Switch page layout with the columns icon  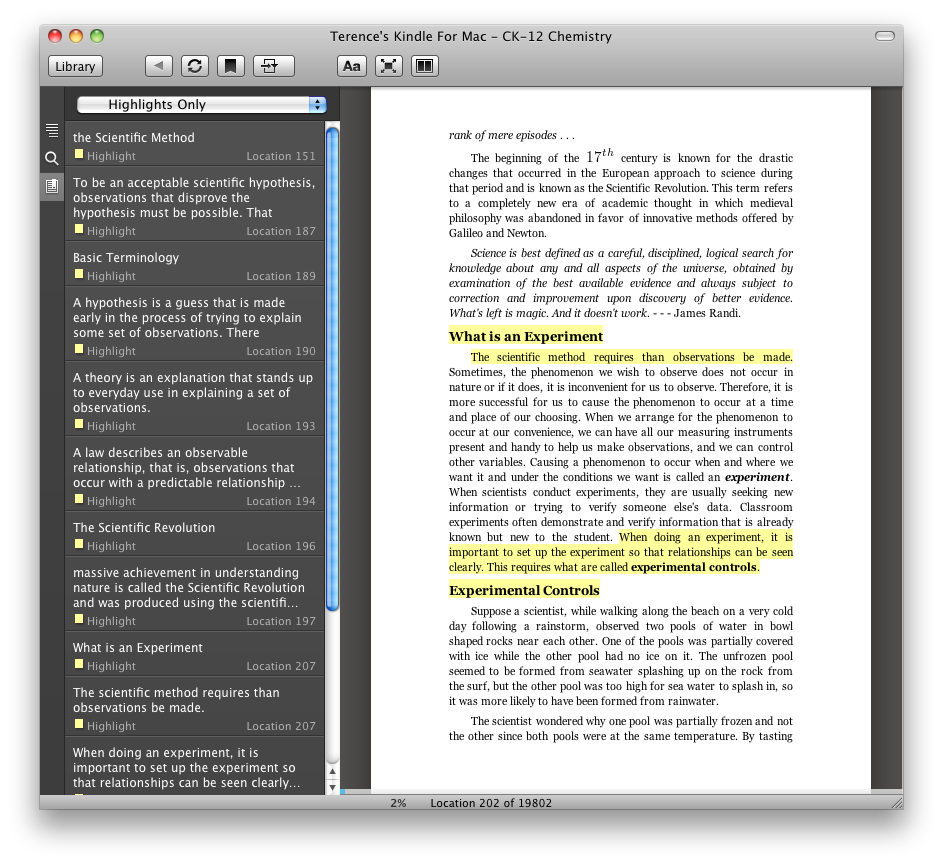(x=425, y=65)
